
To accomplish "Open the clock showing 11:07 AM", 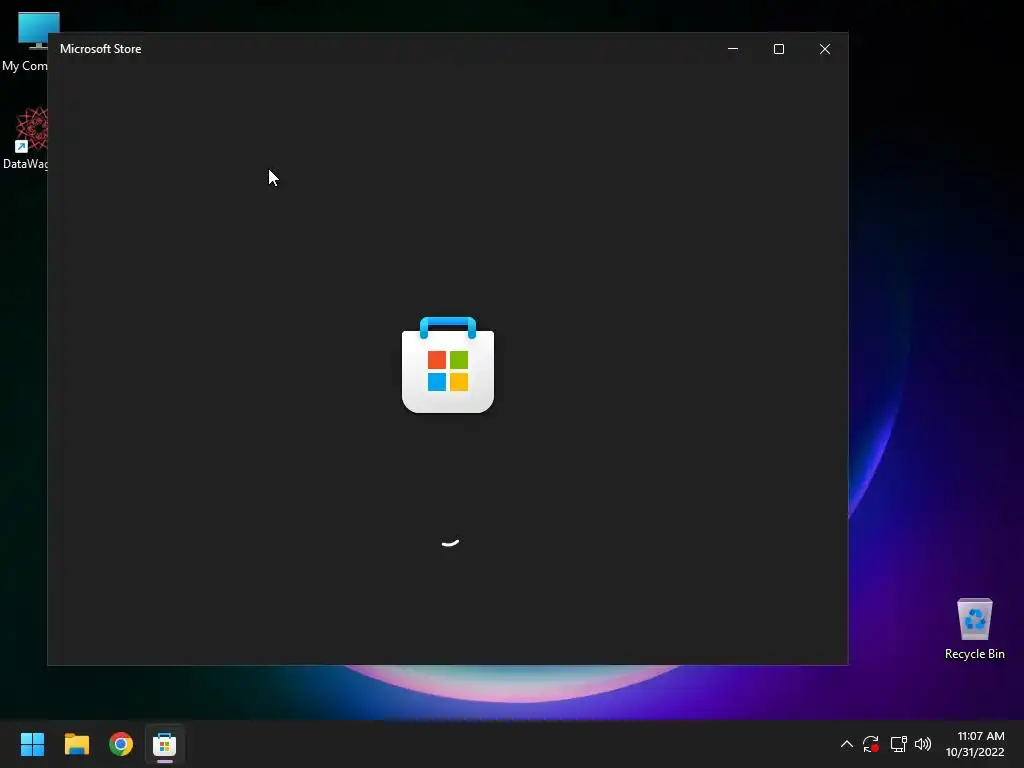I will tap(975, 744).
